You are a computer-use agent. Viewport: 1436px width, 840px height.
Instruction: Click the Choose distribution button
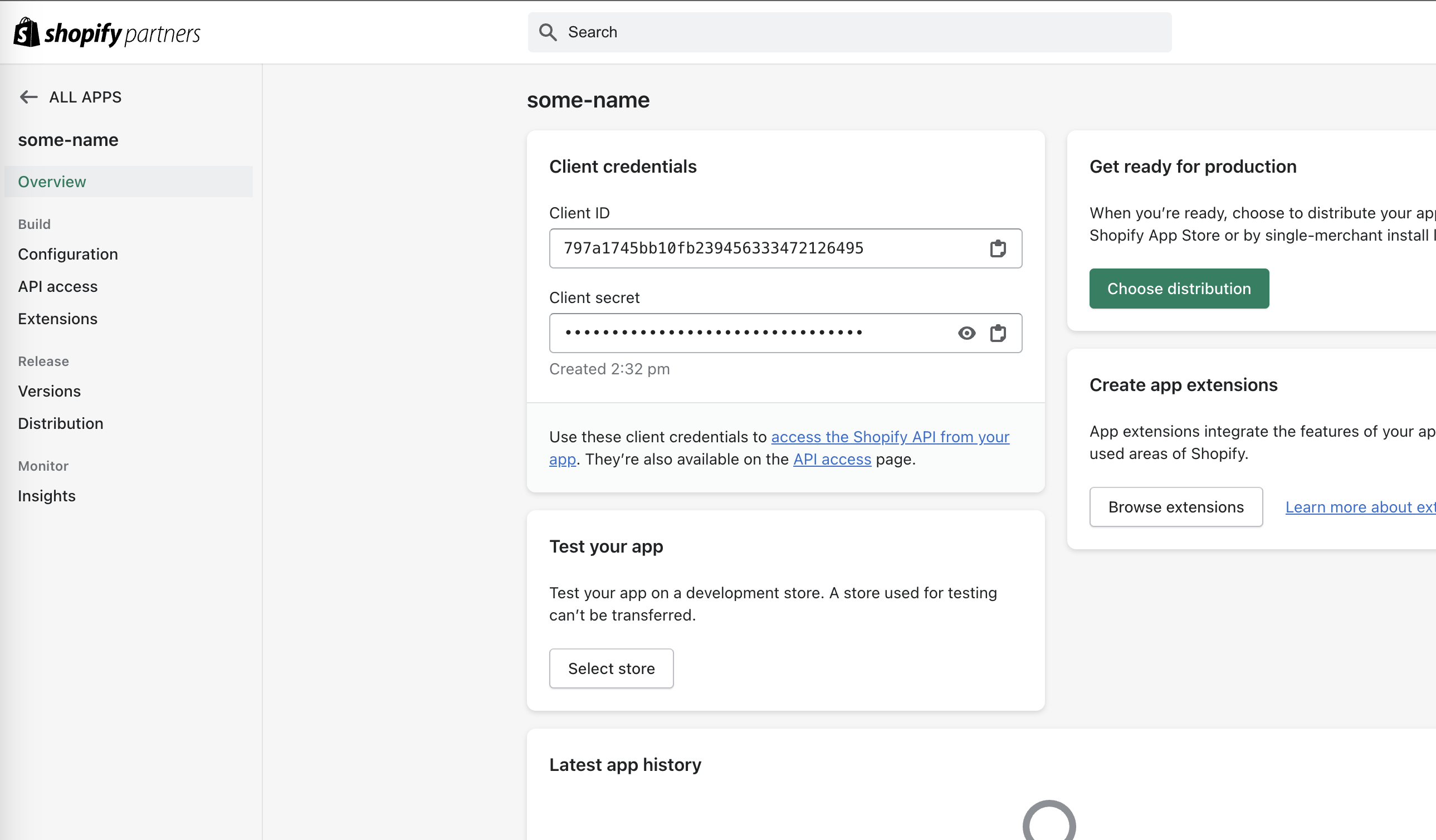tap(1179, 289)
